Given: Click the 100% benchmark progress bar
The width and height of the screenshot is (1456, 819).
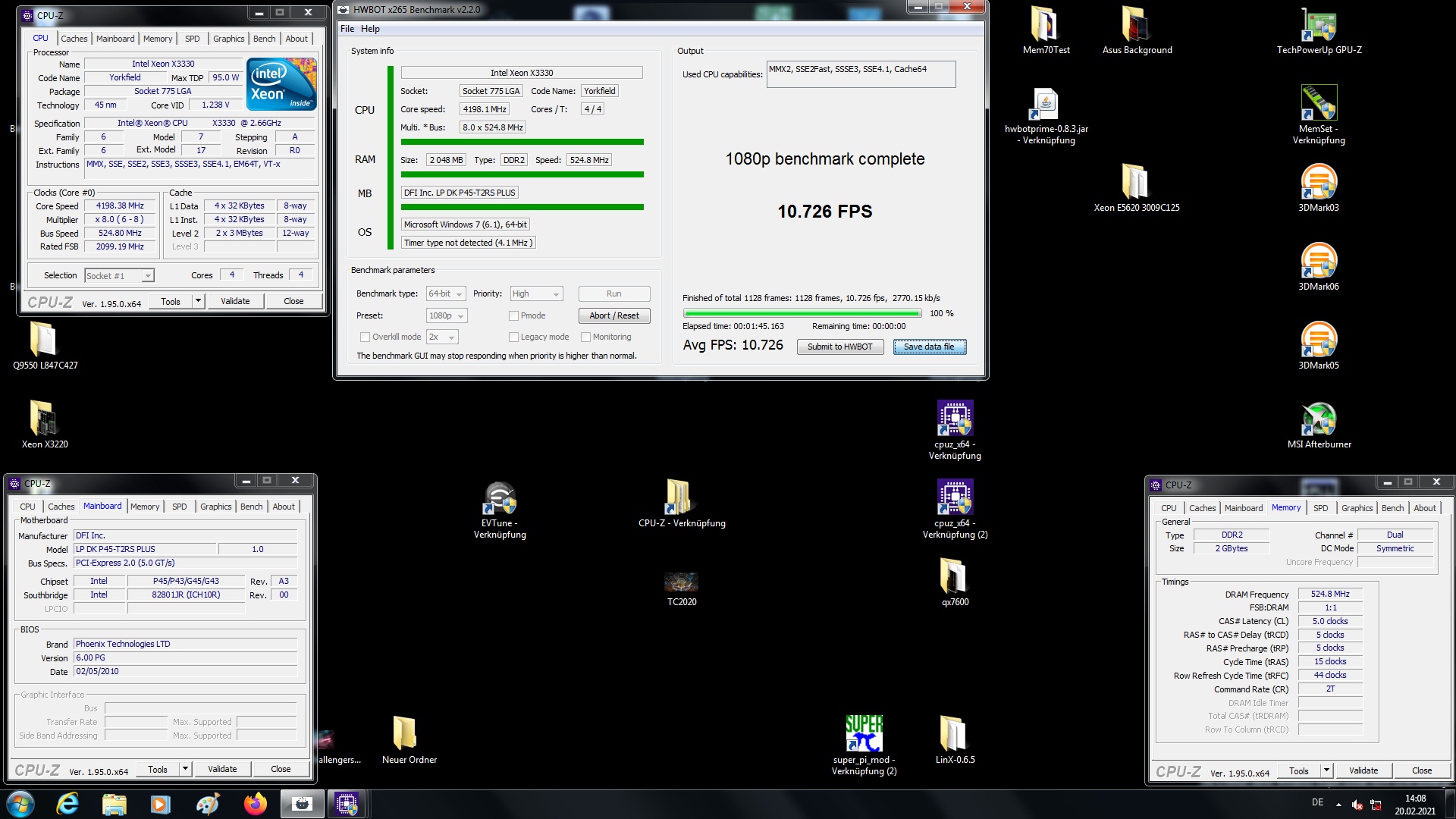Looking at the screenshot, I should [x=802, y=313].
